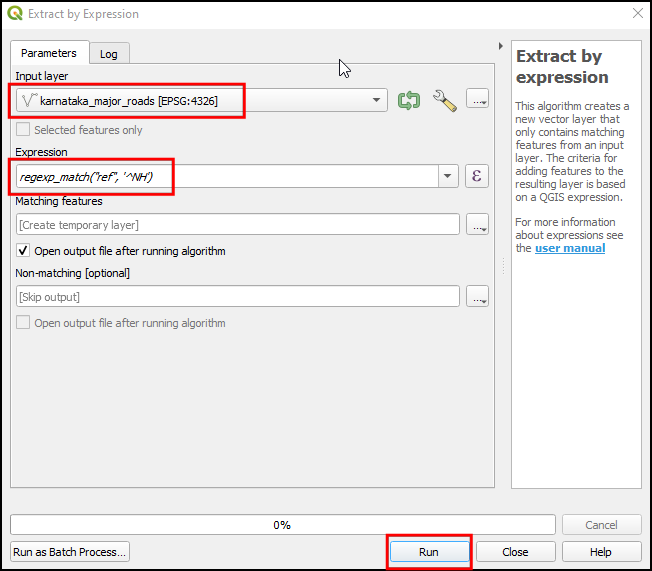The image size is (652, 571).
Task: Click the 0% progress bar
Action: 283,525
